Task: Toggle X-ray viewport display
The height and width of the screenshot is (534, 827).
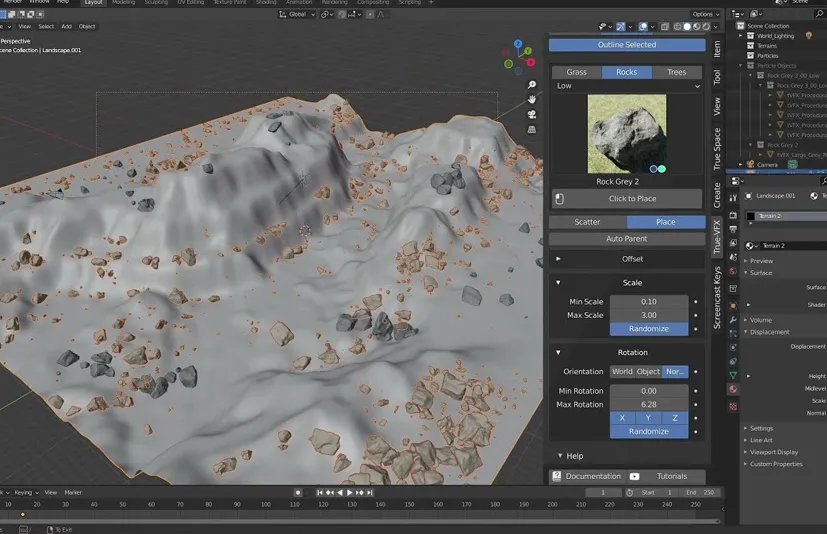Action: tap(665, 26)
